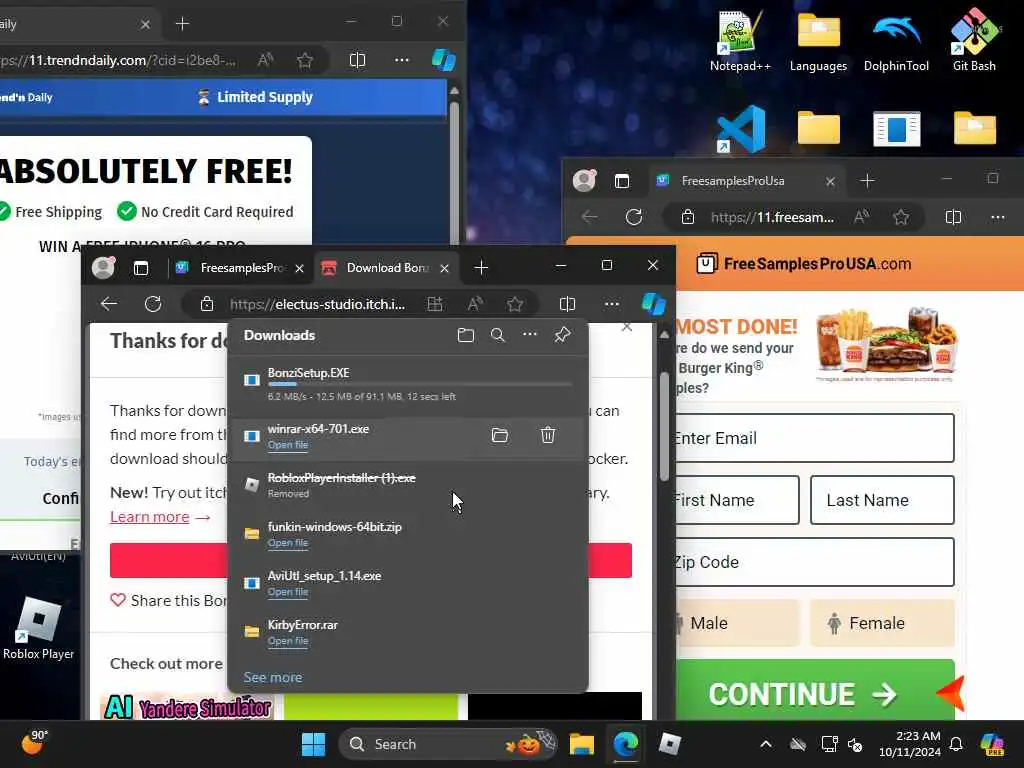Refresh the FreesamplesProUsa window page
The height and width of the screenshot is (768, 1024).
[x=633, y=217]
